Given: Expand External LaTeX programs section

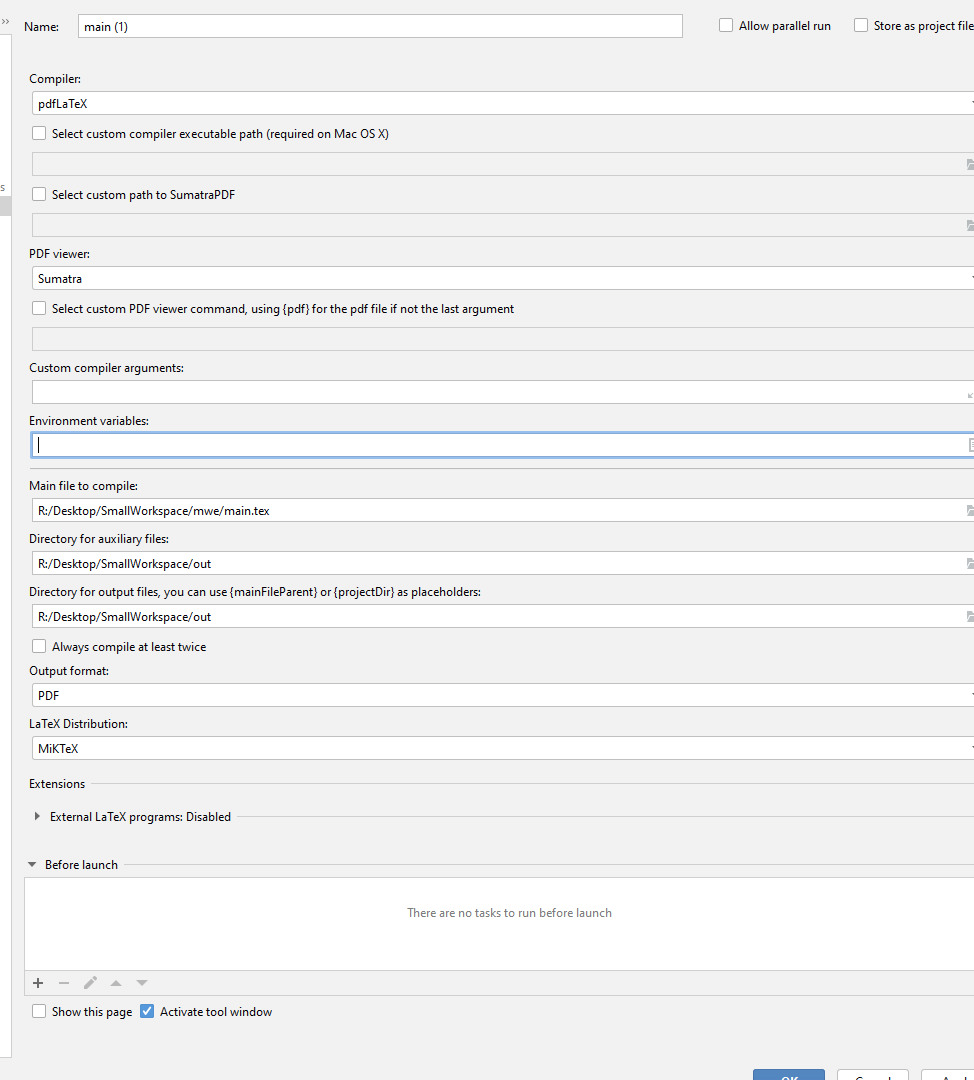Looking at the screenshot, I should click(37, 816).
